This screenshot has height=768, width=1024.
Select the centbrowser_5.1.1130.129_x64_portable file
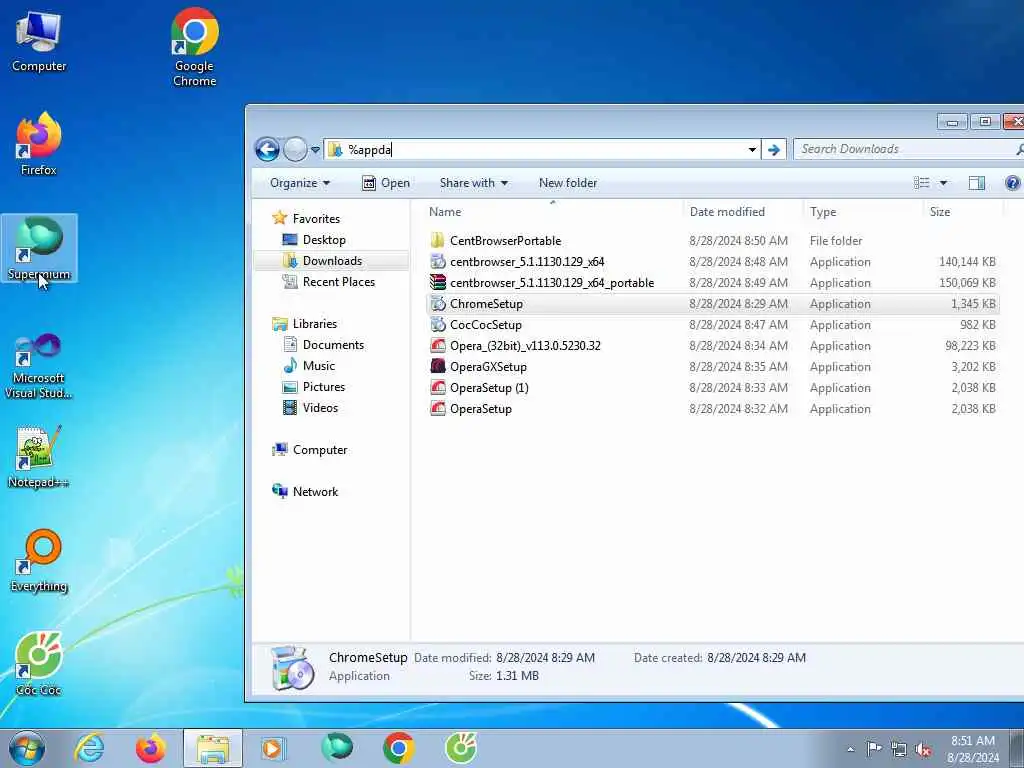713,283
